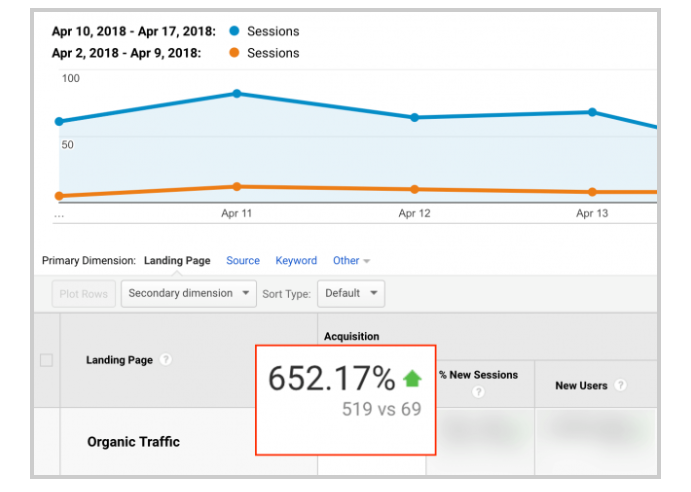This screenshot has width=691, height=492.
Task: Click the % New Sessions column header
Action: point(479,375)
